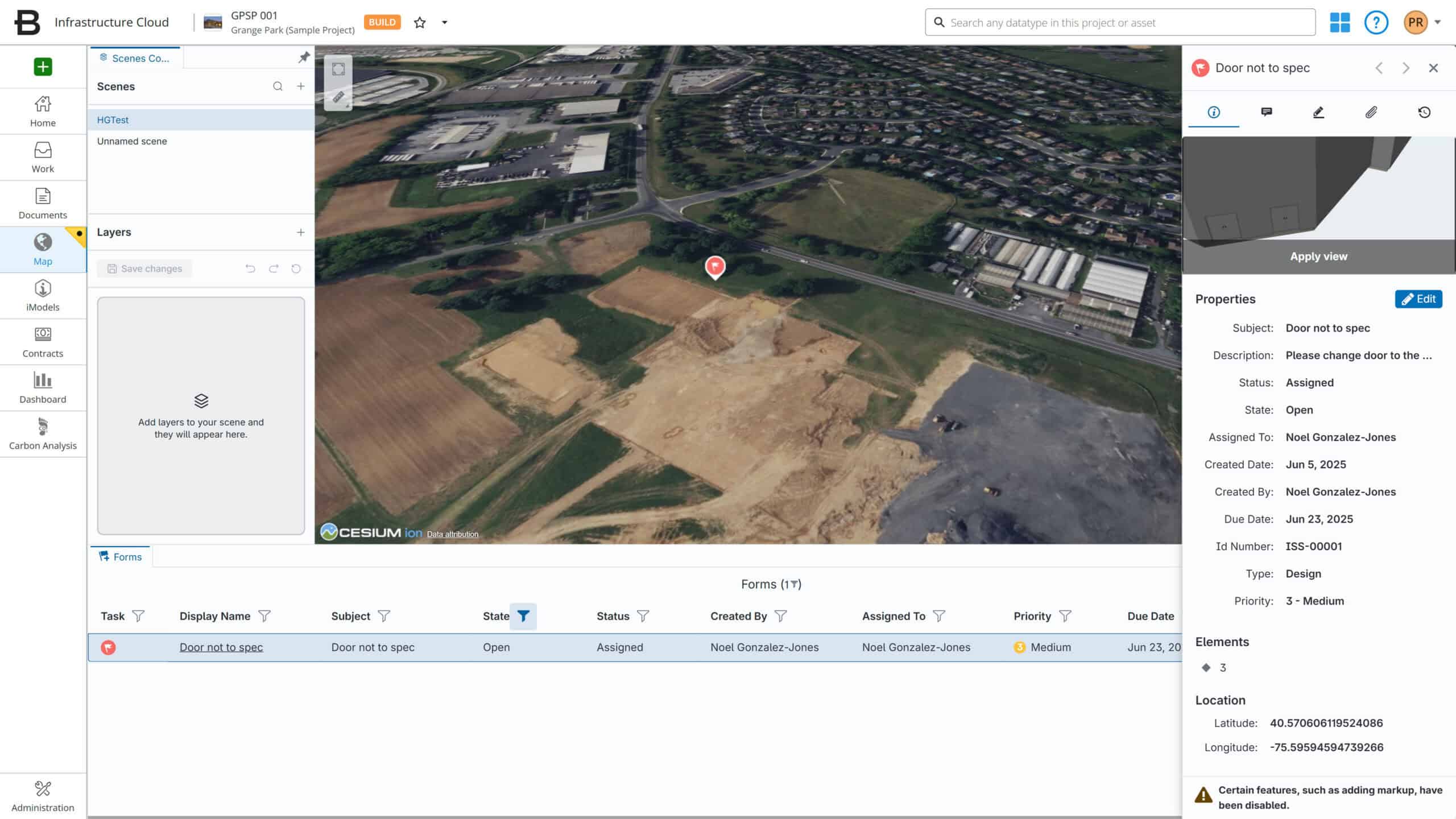Open the comments tab
Screen dimensions: 1456x819
1267,112
